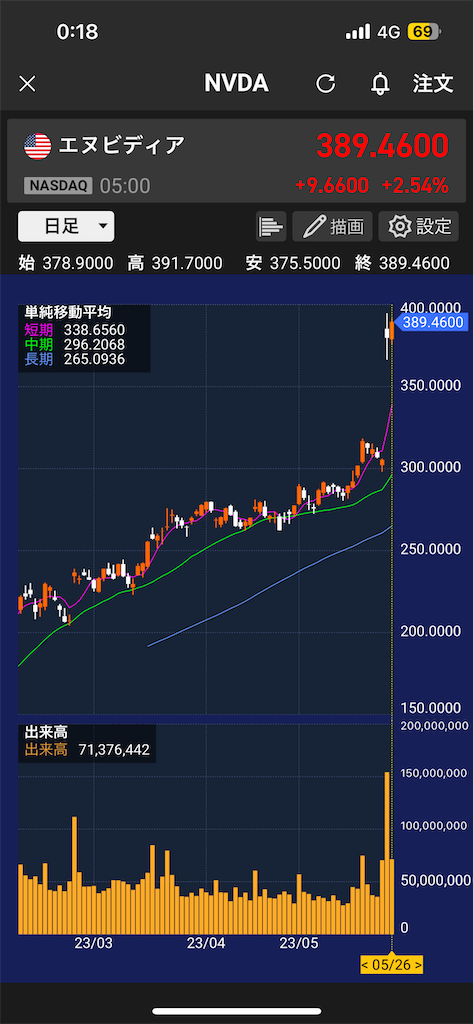The width and height of the screenshot is (474, 1024).
Task: Close the NVDA chart screen
Action: [x=27, y=84]
